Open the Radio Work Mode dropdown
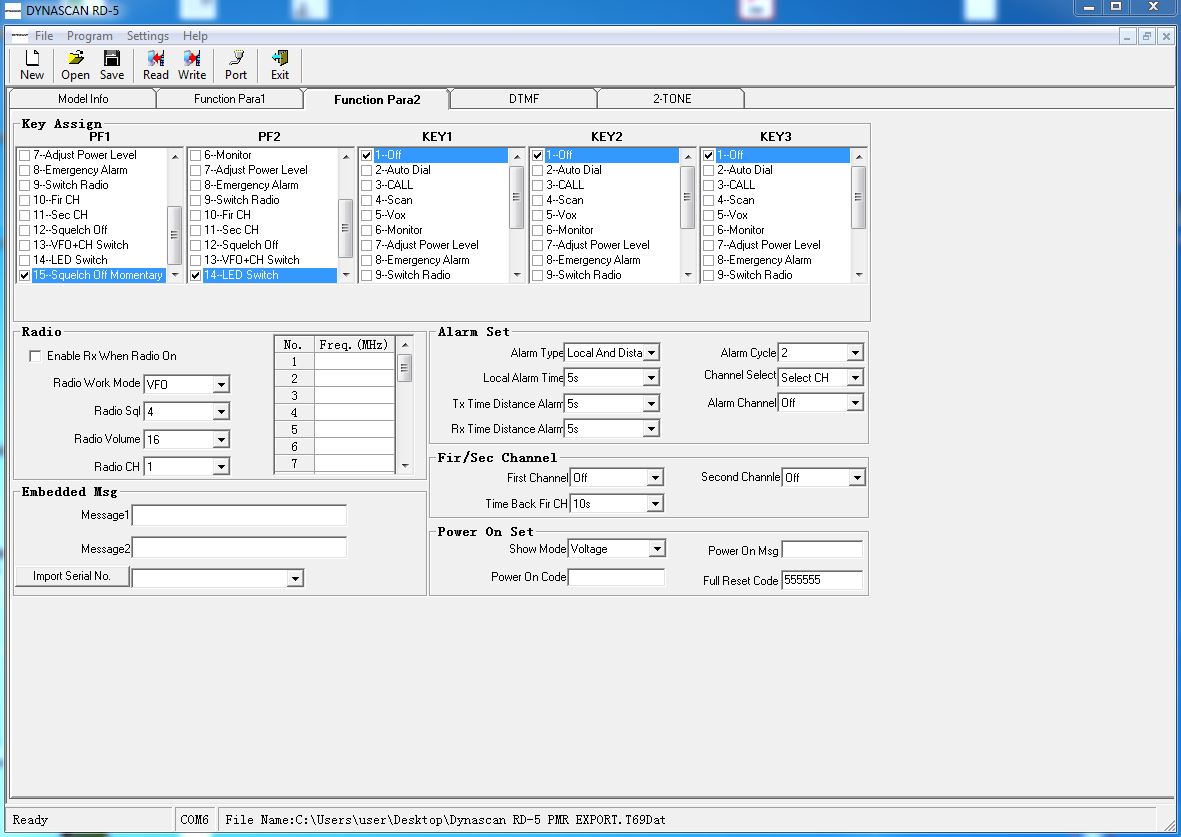Screen dimensions: 1181x837 tap(221, 384)
